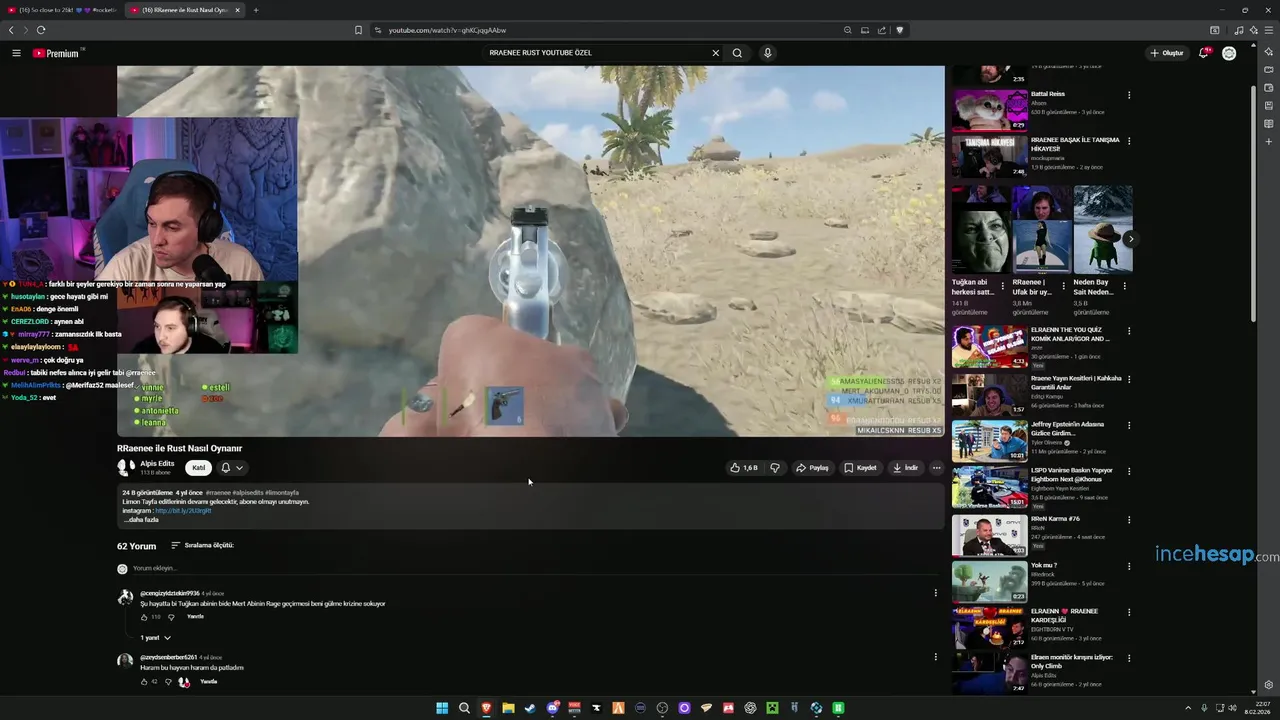Select the 'RRaenee ile Rust Nasıl Oynanır' tab
Image resolution: width=1280 pixels, height=720 pixels.
tap(183, 10)
